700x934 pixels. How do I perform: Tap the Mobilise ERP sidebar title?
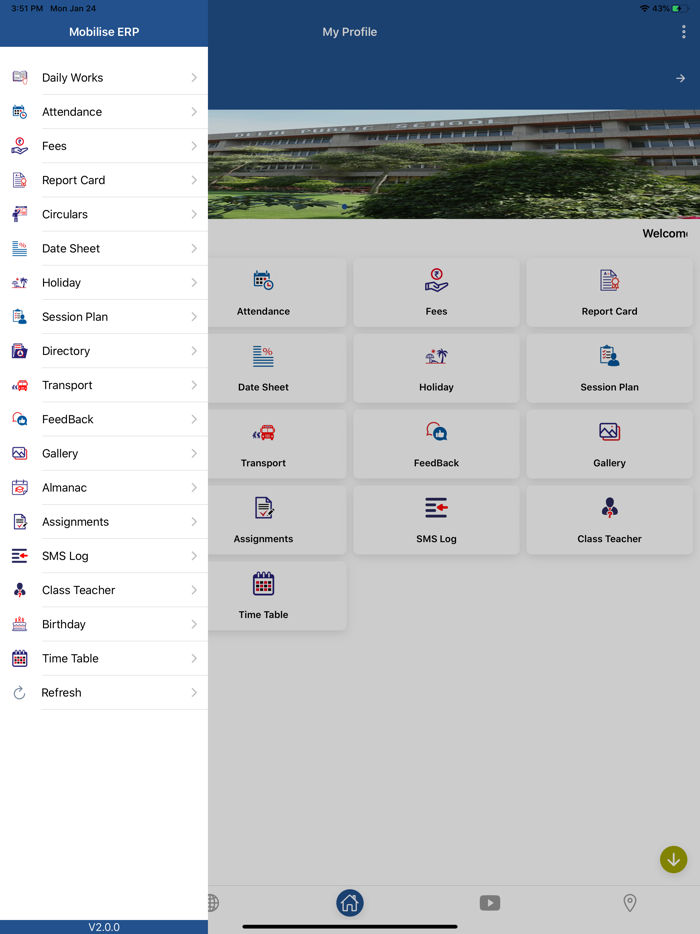104,32
